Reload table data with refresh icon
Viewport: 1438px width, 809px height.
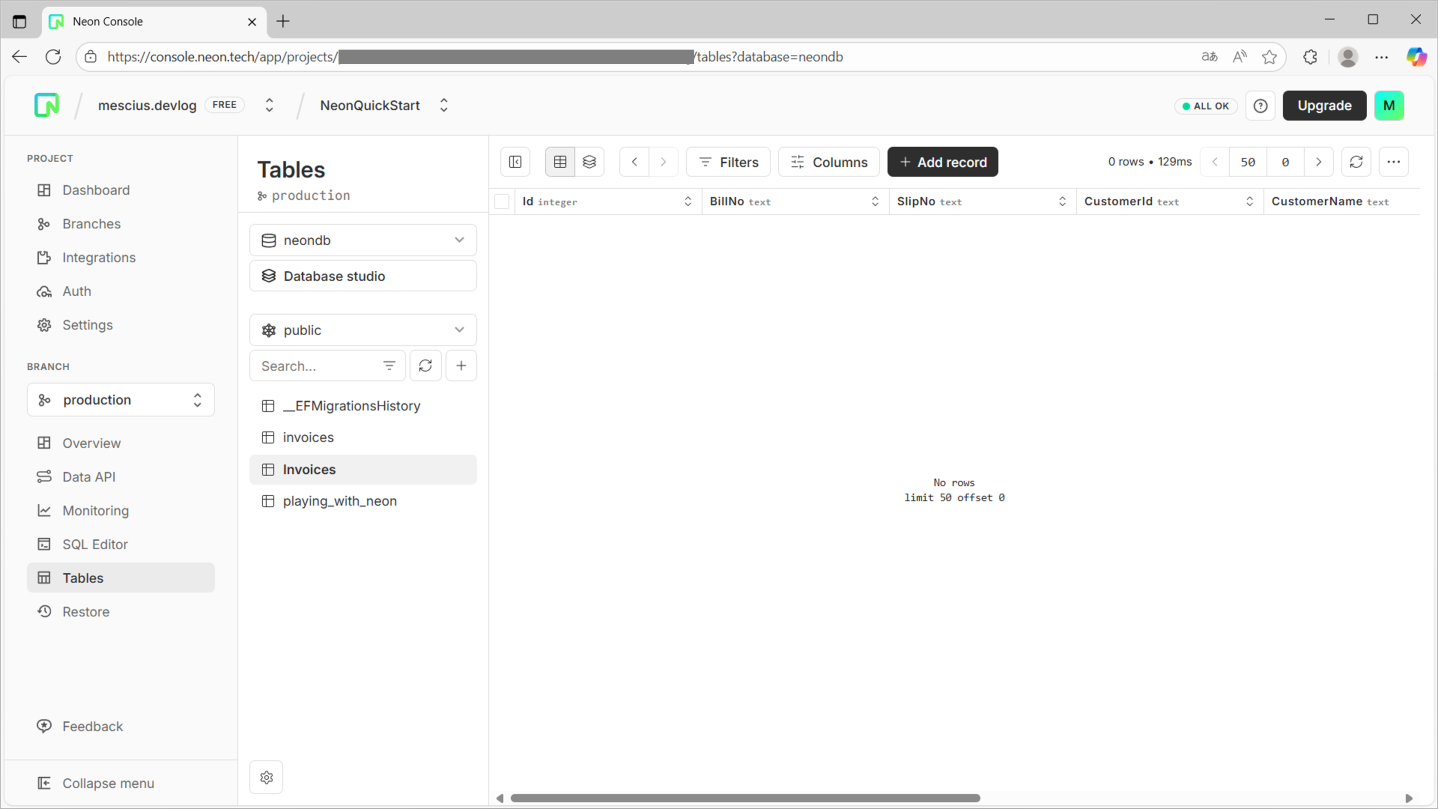coord(1356,162)
